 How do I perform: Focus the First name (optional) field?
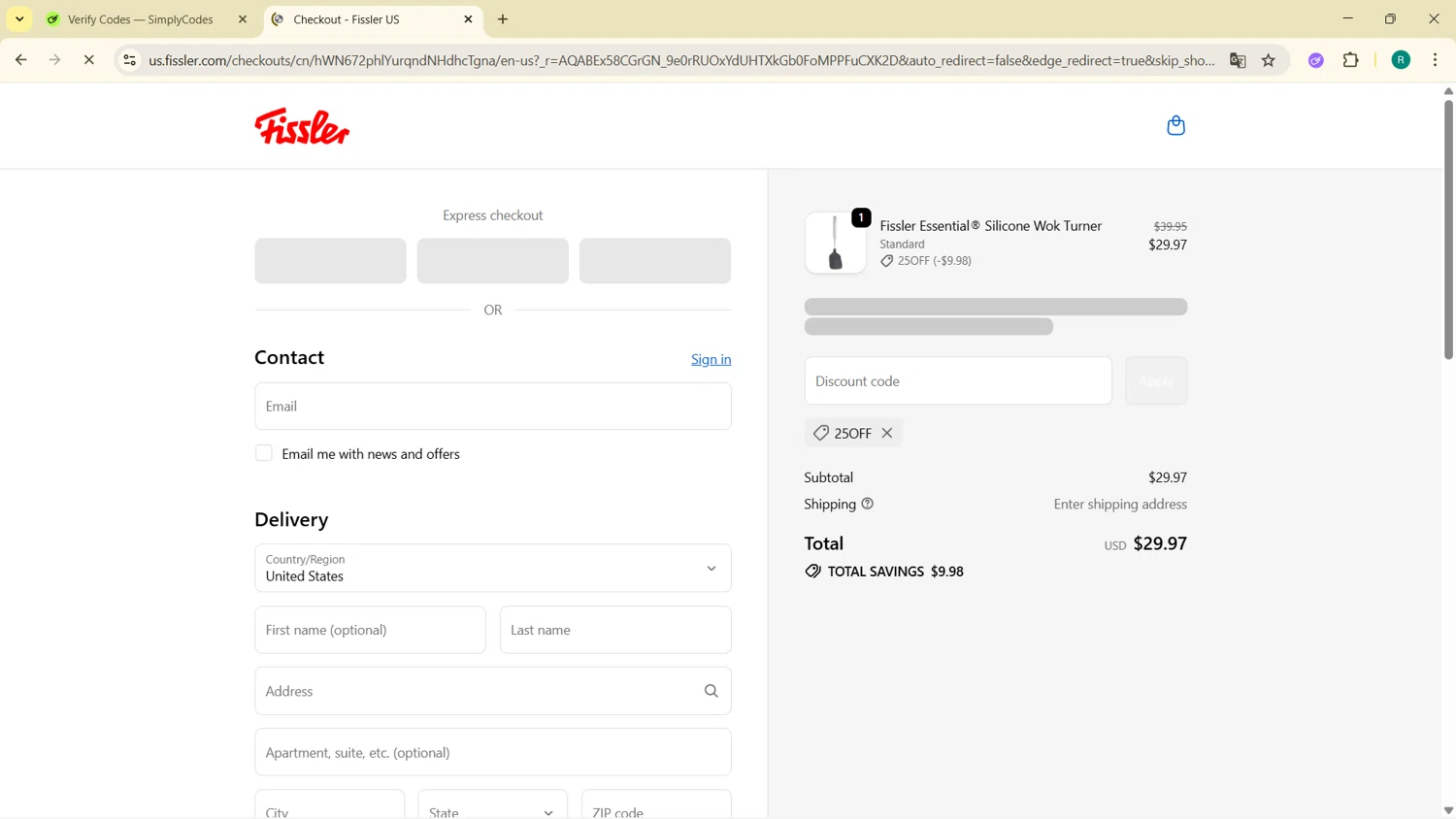point(370,630)
